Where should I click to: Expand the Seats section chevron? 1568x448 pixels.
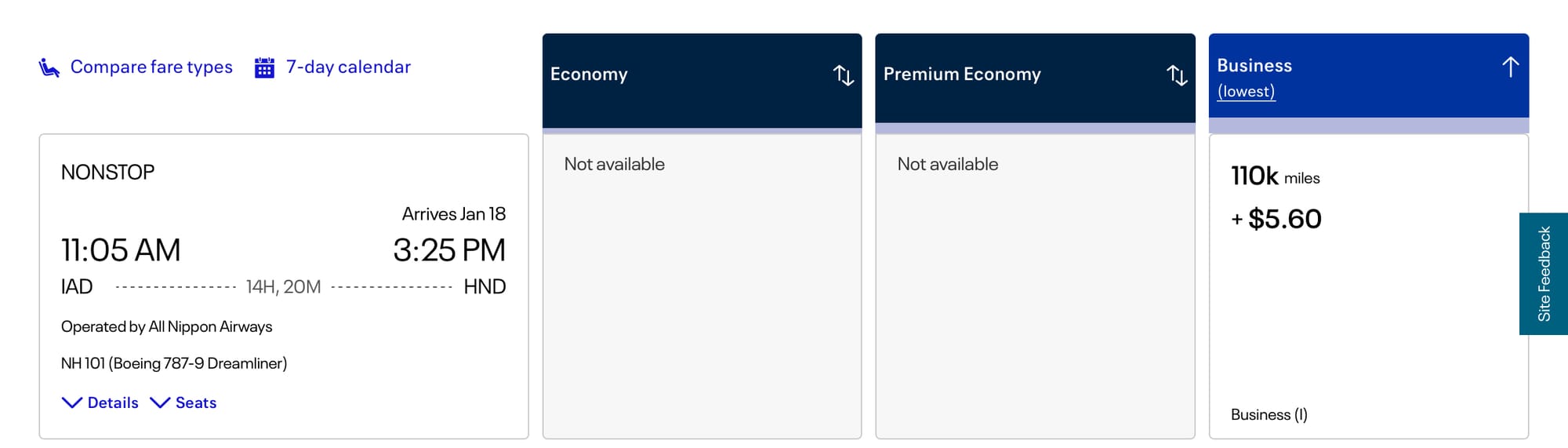click(x=160, y=402)
